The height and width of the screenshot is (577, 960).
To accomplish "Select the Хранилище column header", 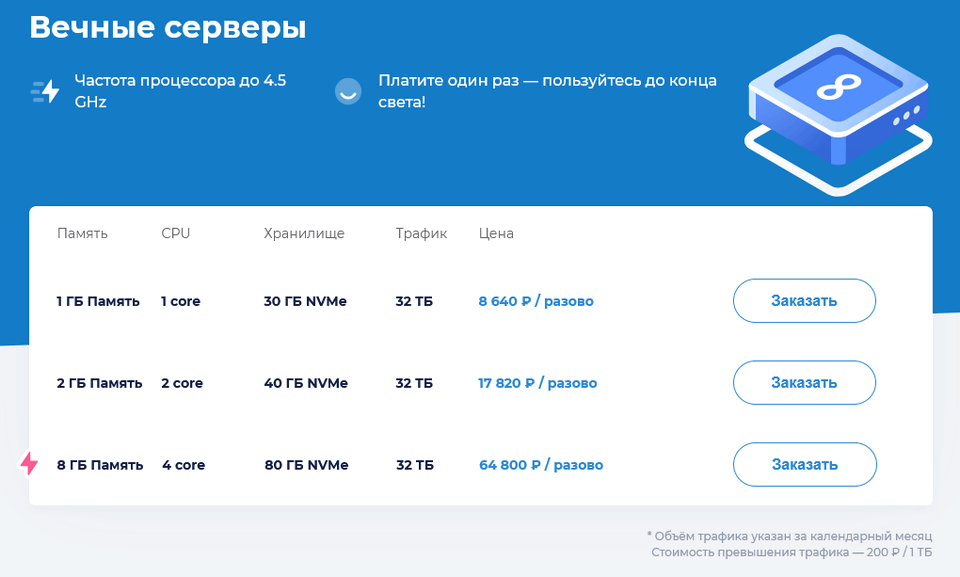I will click(303, 233).
